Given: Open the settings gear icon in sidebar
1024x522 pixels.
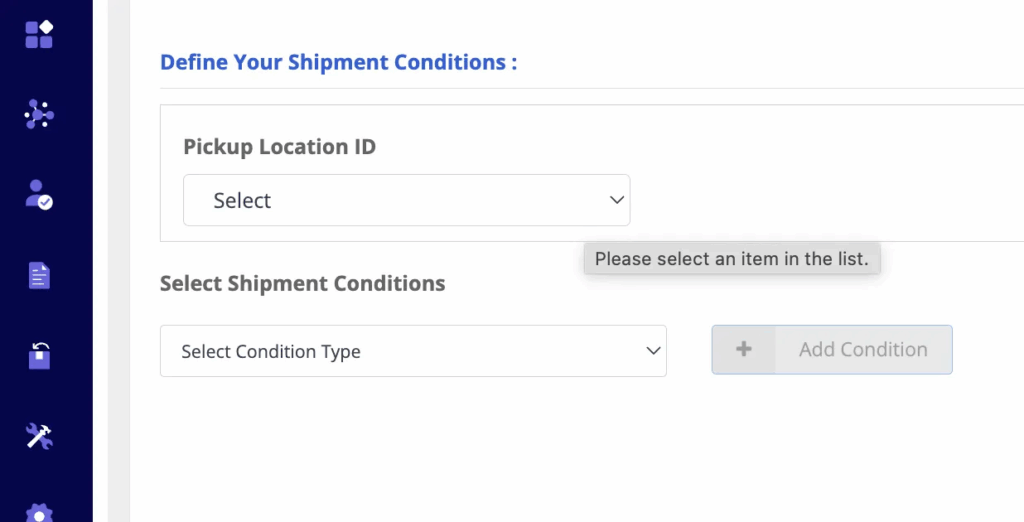Looking at the screenshot, I should 39,511.
